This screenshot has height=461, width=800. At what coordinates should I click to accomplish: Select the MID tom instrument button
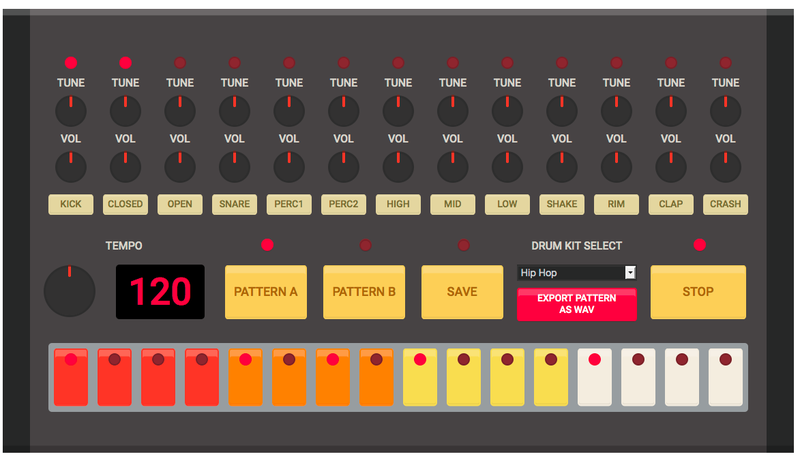point(453,204)
